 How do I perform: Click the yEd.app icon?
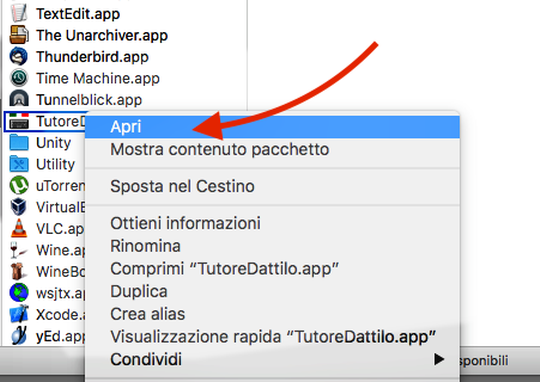click(19, 335)
